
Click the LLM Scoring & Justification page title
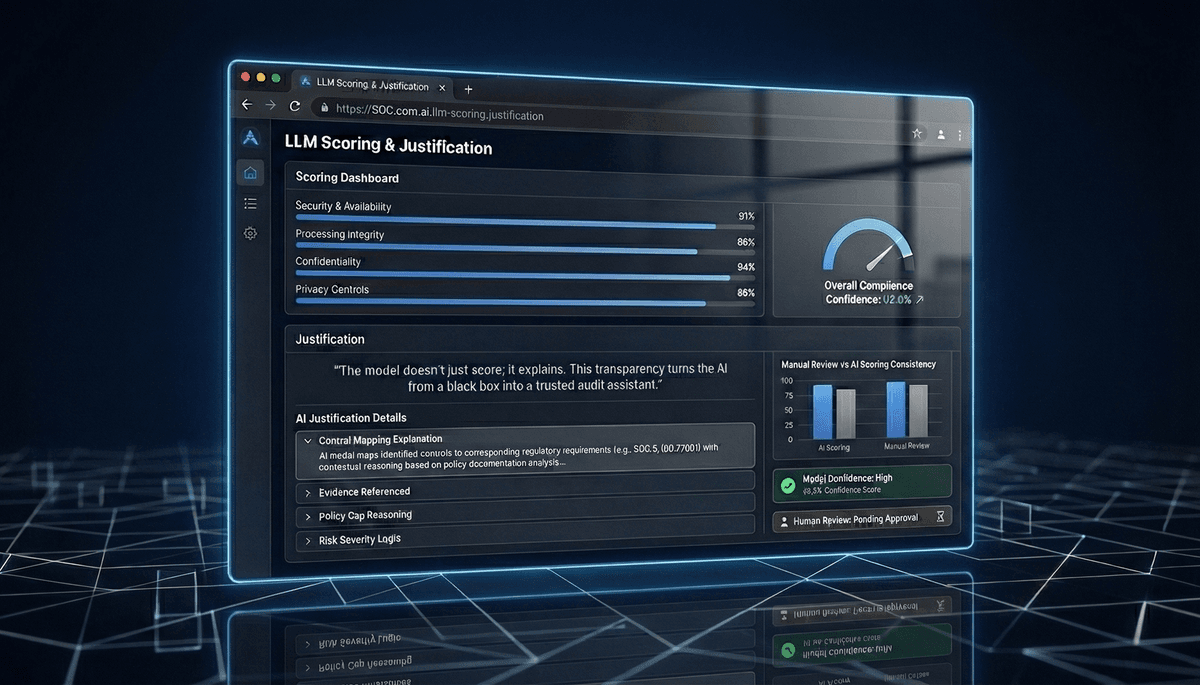(388, 146)
